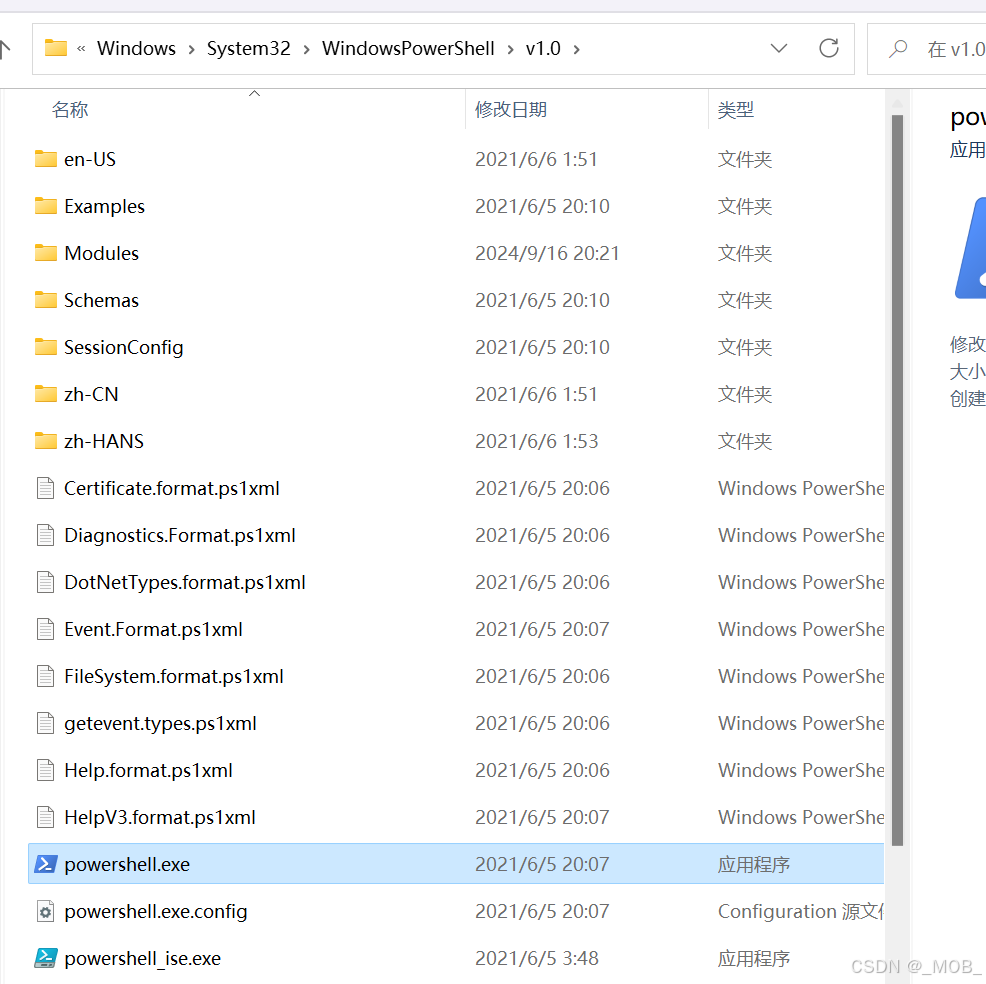Screen dimensions: 986x984
Task: Click the HelpV3.format.ps1xml file icon
Action: click(x=45, y=817)
